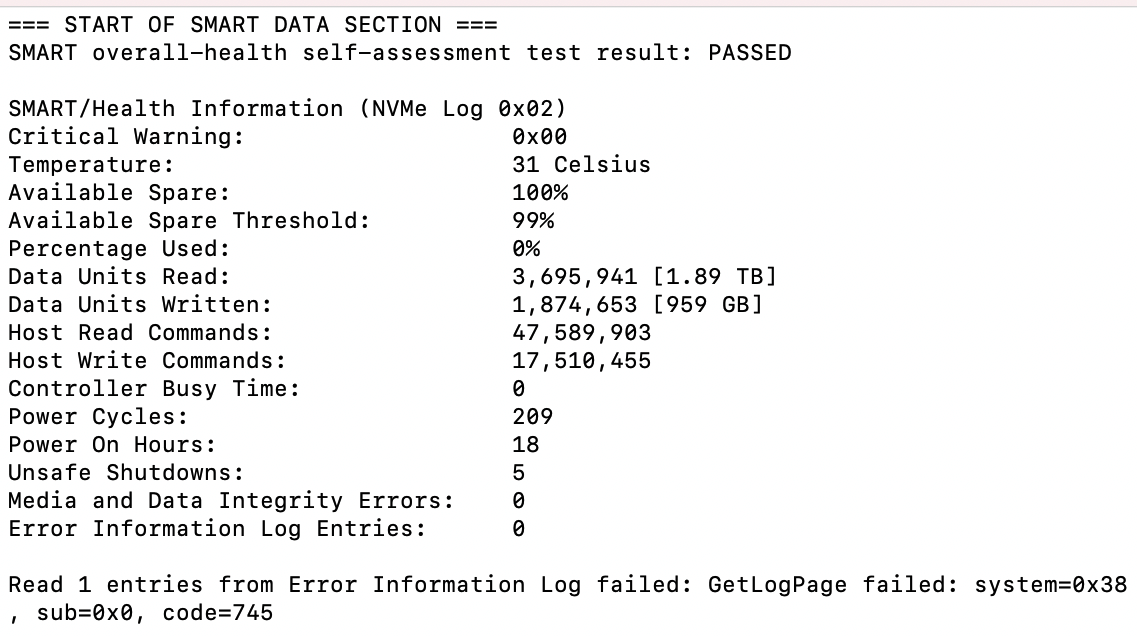Click the Power Cycles value 209
The height and width of the screenshot is (636, 1137).
tap(532, 417)
